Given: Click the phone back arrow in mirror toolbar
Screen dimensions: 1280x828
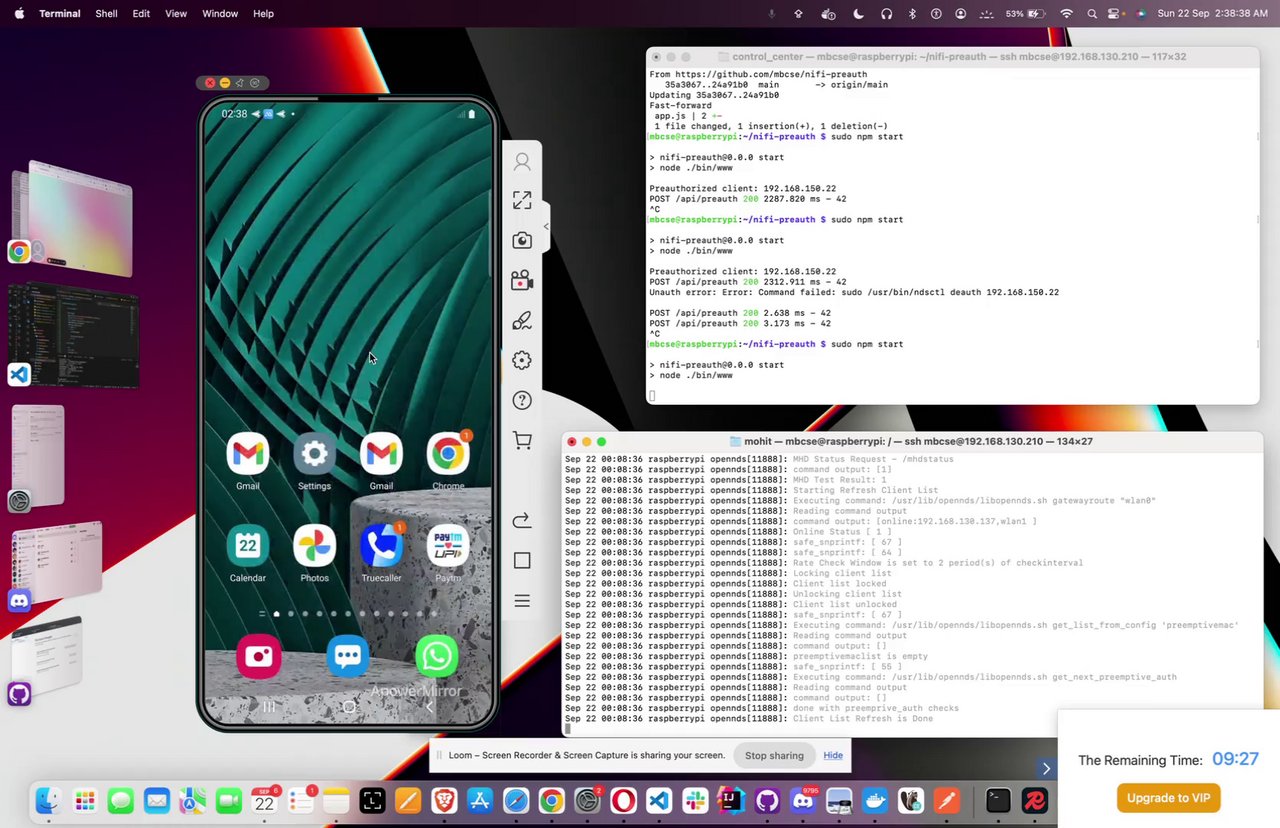Looking at the screenshot, I should tap(522, 521).
